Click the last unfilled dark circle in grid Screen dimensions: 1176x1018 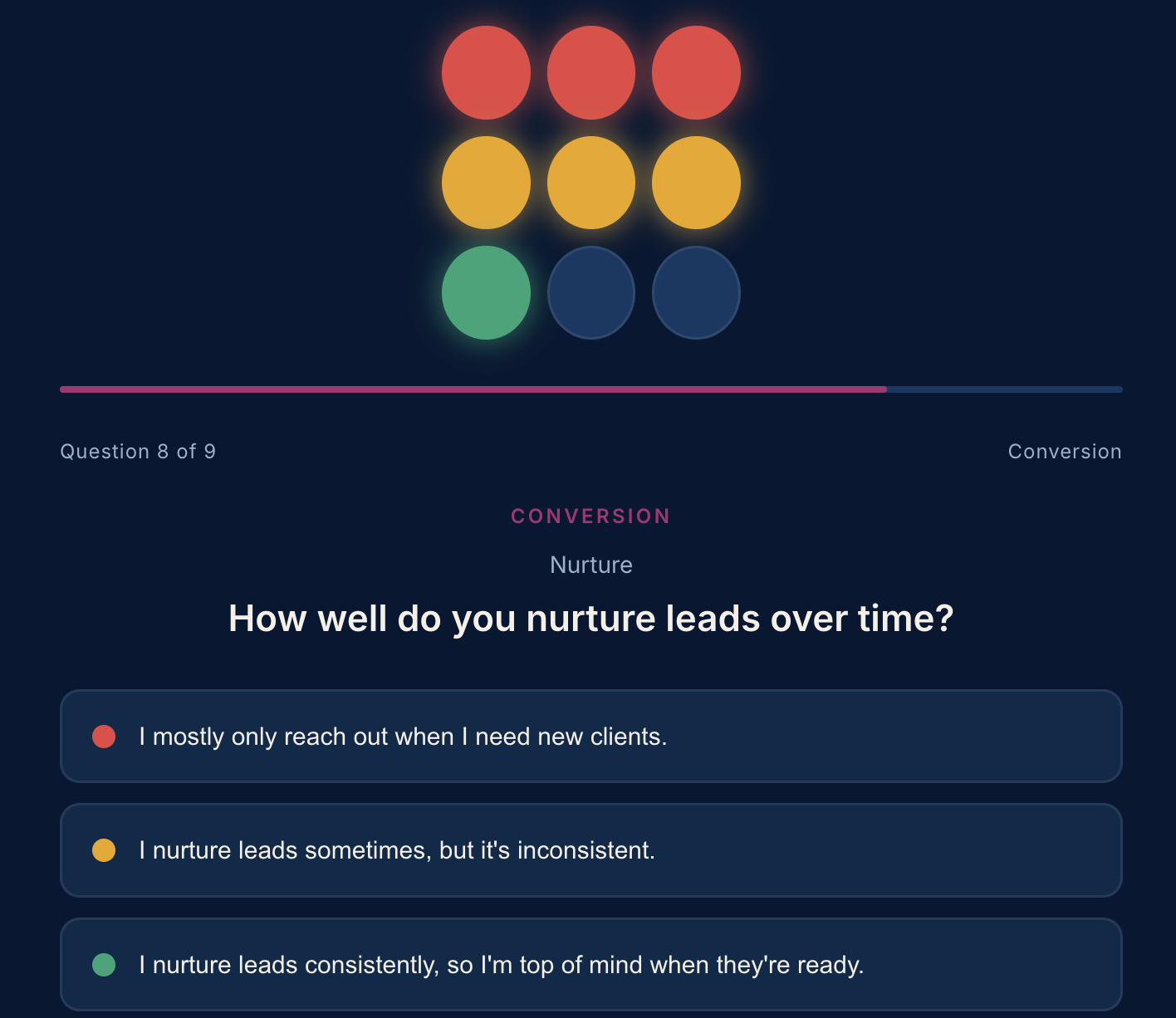[696, 292]
